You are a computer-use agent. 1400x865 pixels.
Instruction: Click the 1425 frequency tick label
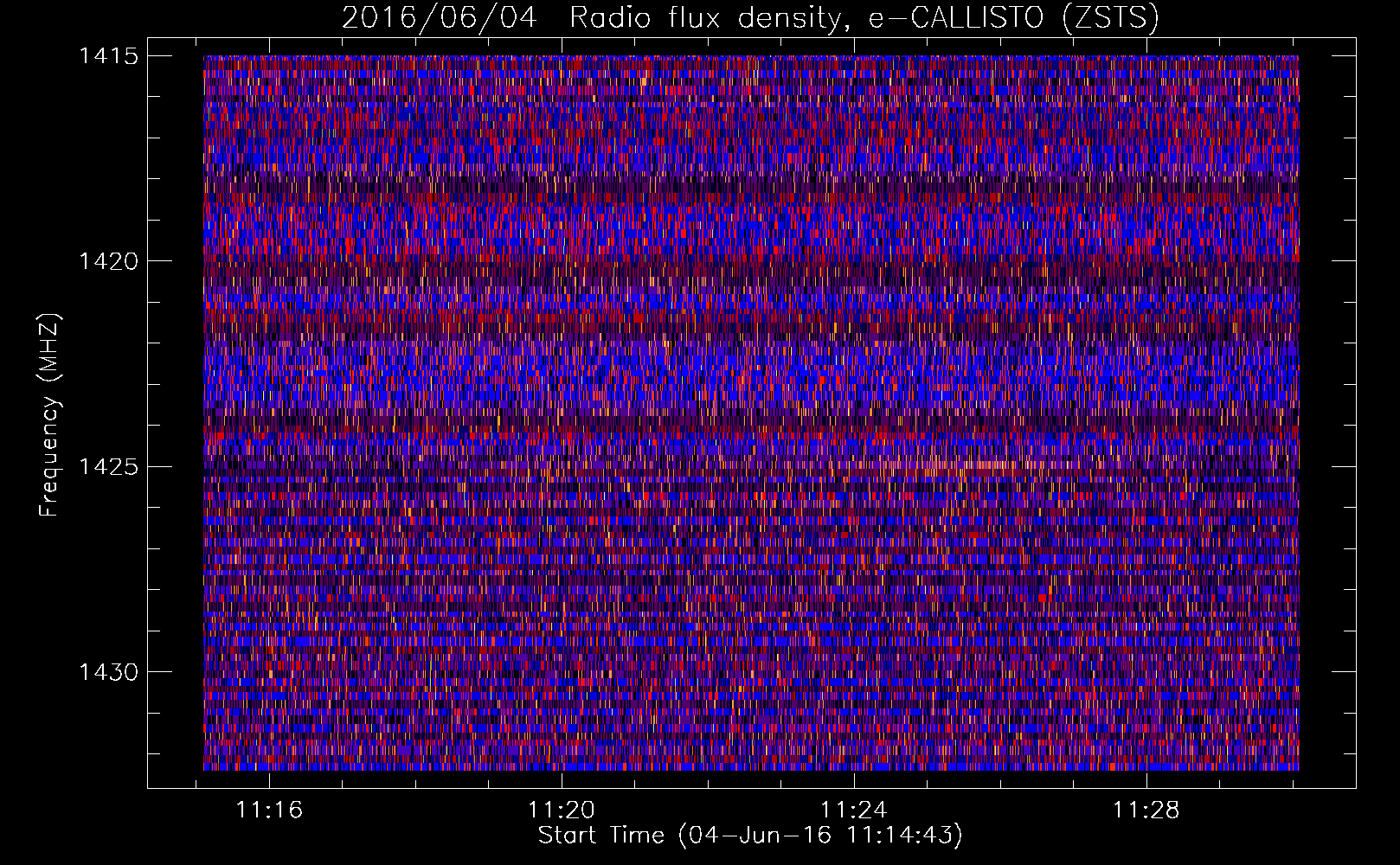pos(109,467)
